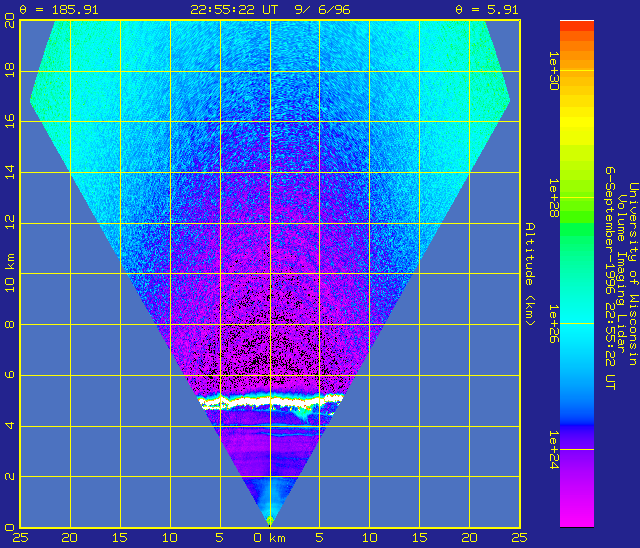Click the 6 altitude axis label
The image size is (640, 548).
coord(10,375)
